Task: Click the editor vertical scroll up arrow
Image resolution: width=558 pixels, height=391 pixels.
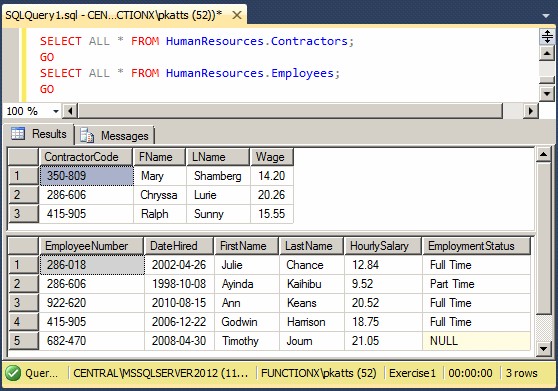Action: click(547, 53)
